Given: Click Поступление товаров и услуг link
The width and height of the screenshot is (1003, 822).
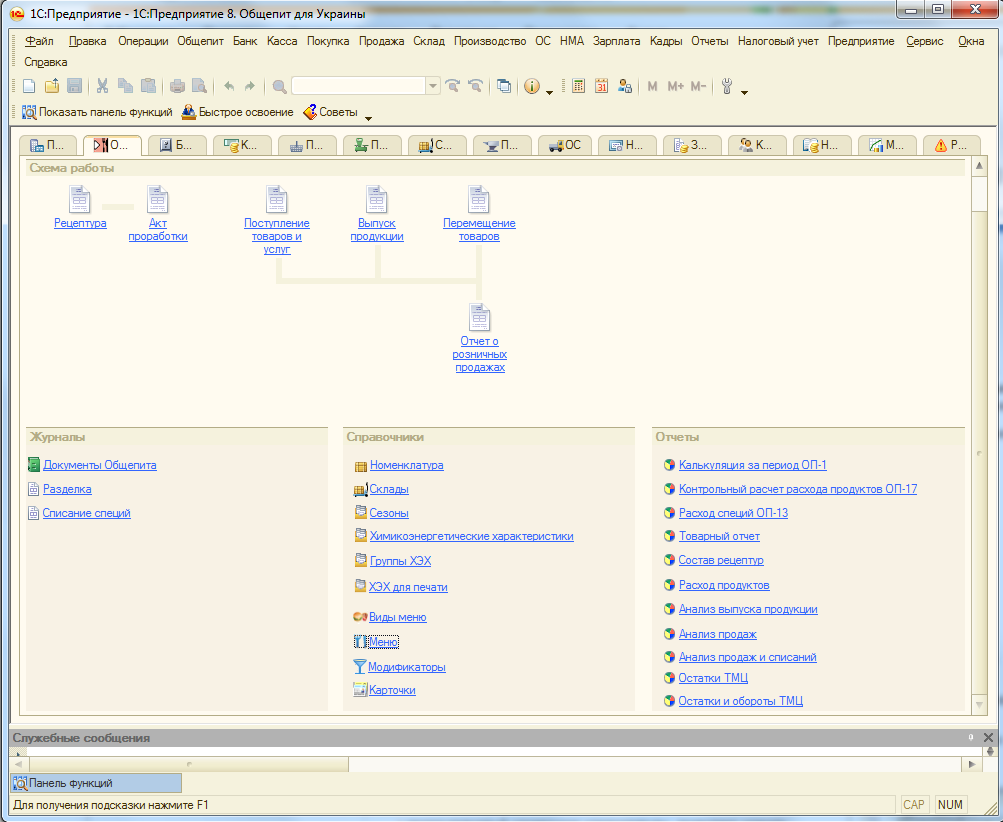Looking at the screenshot, I should 276,236.
